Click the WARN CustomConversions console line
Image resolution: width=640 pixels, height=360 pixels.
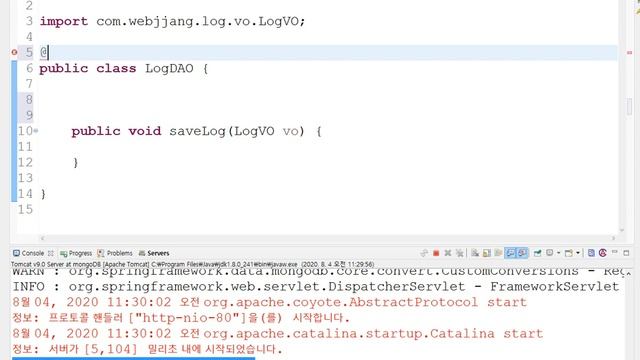(318, 271)
